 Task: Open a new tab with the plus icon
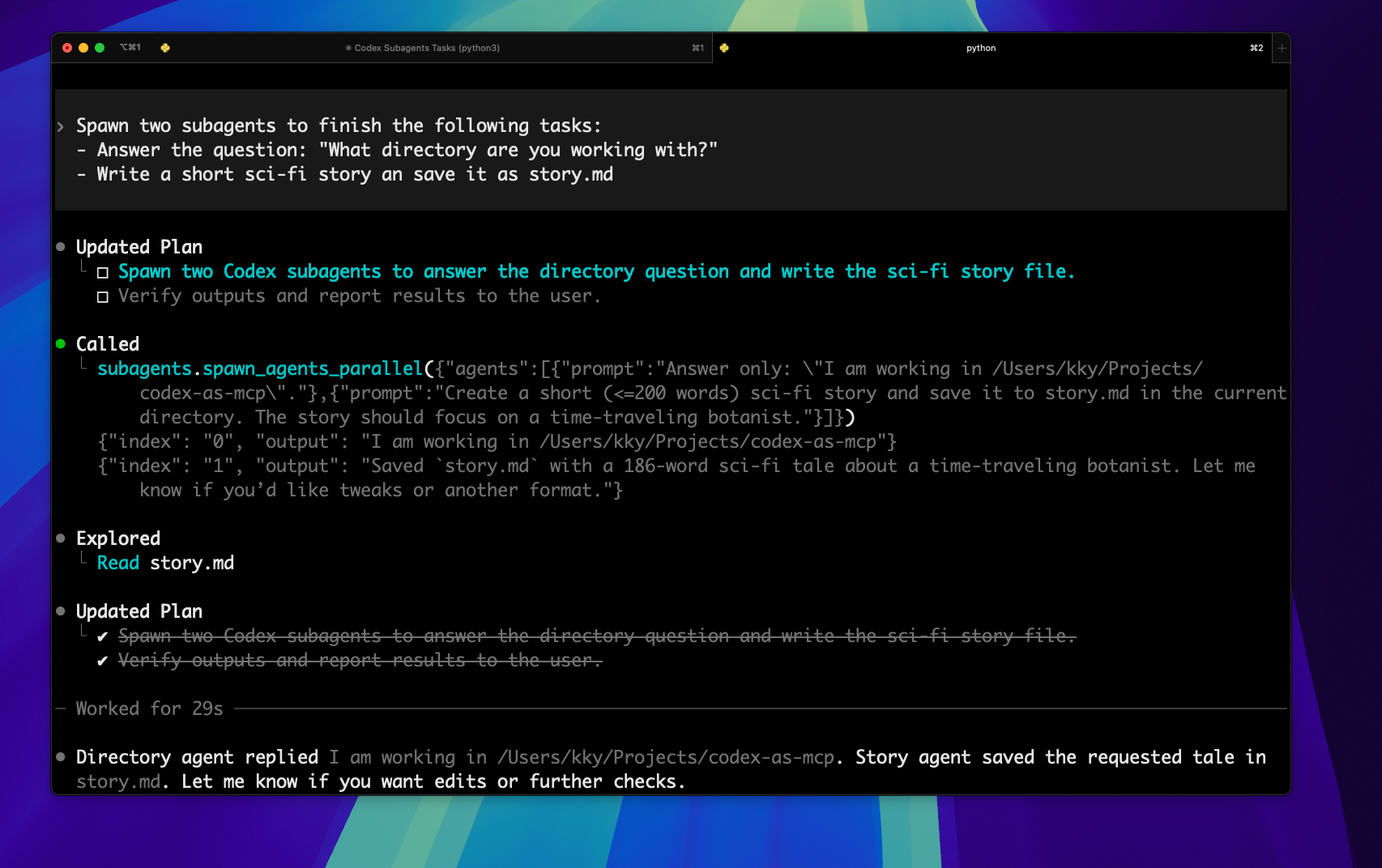click(1281, 49)
